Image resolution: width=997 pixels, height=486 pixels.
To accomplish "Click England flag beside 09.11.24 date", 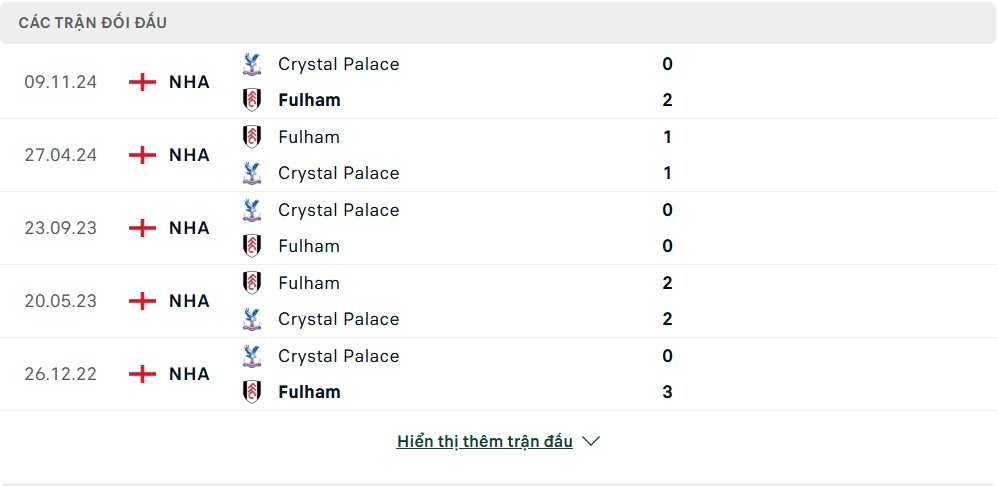I will tap(143, 82).
